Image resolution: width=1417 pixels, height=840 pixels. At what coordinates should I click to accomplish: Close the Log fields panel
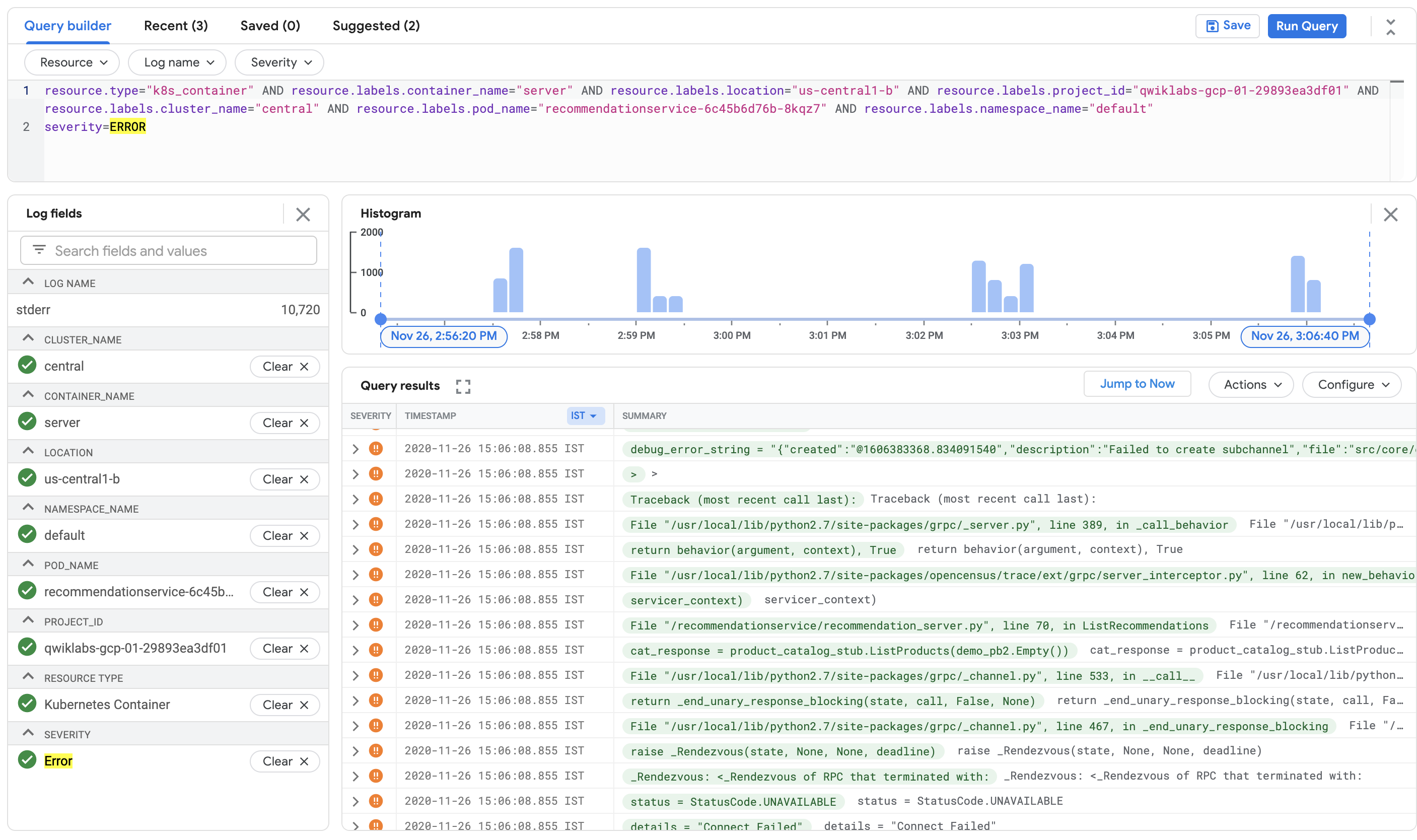303,215
